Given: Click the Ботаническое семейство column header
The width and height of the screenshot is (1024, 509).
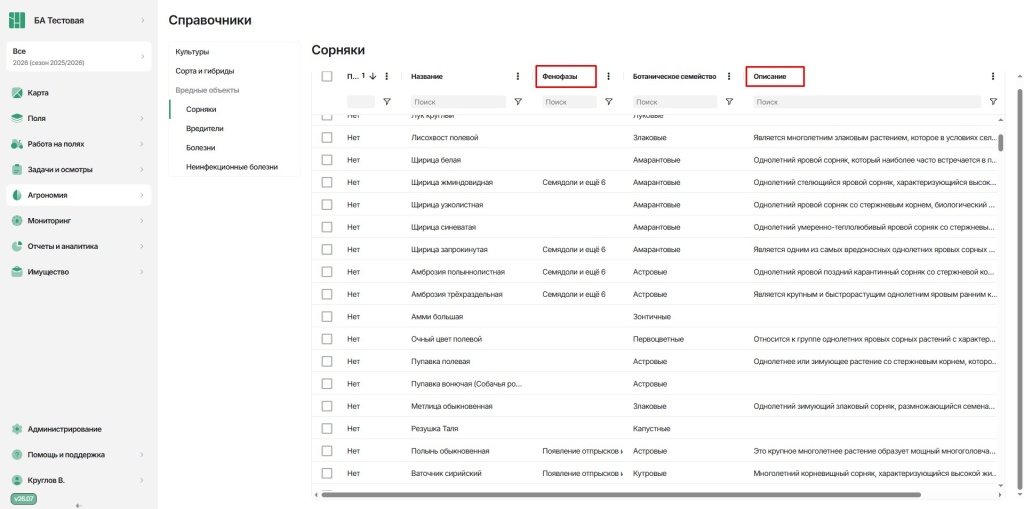Looking at the screenshot, I should pos(674,76).
